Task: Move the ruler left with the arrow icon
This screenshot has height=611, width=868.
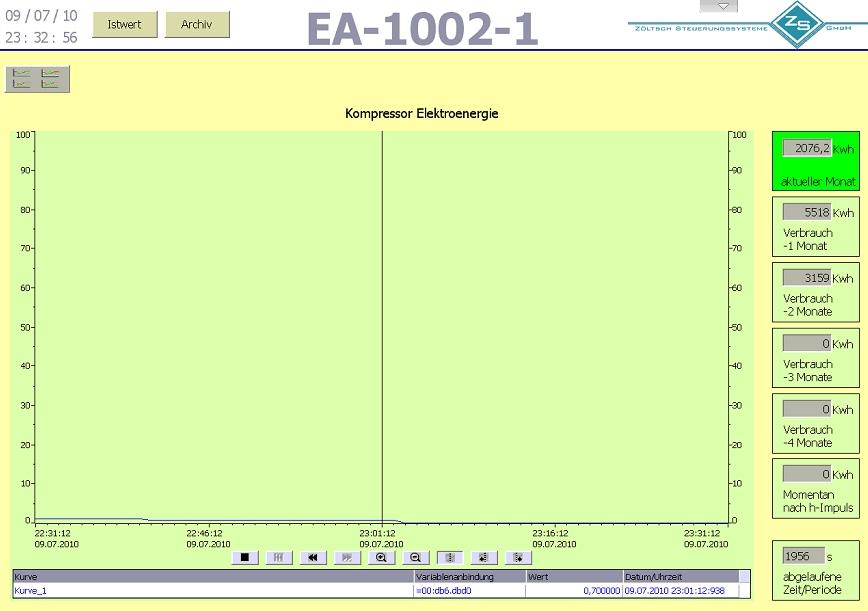Action: [483, 558]
